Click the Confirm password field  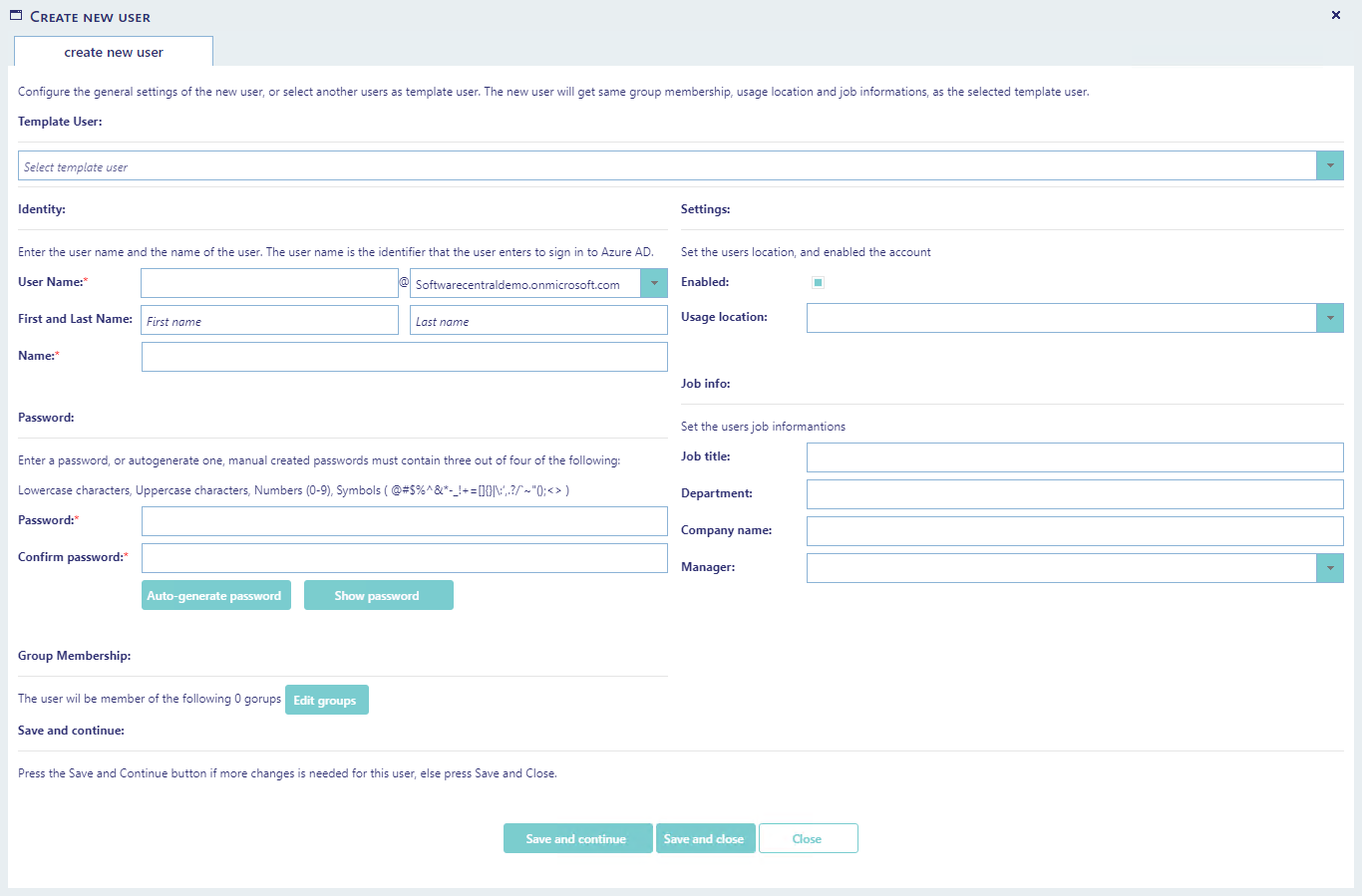click(405, 558)
